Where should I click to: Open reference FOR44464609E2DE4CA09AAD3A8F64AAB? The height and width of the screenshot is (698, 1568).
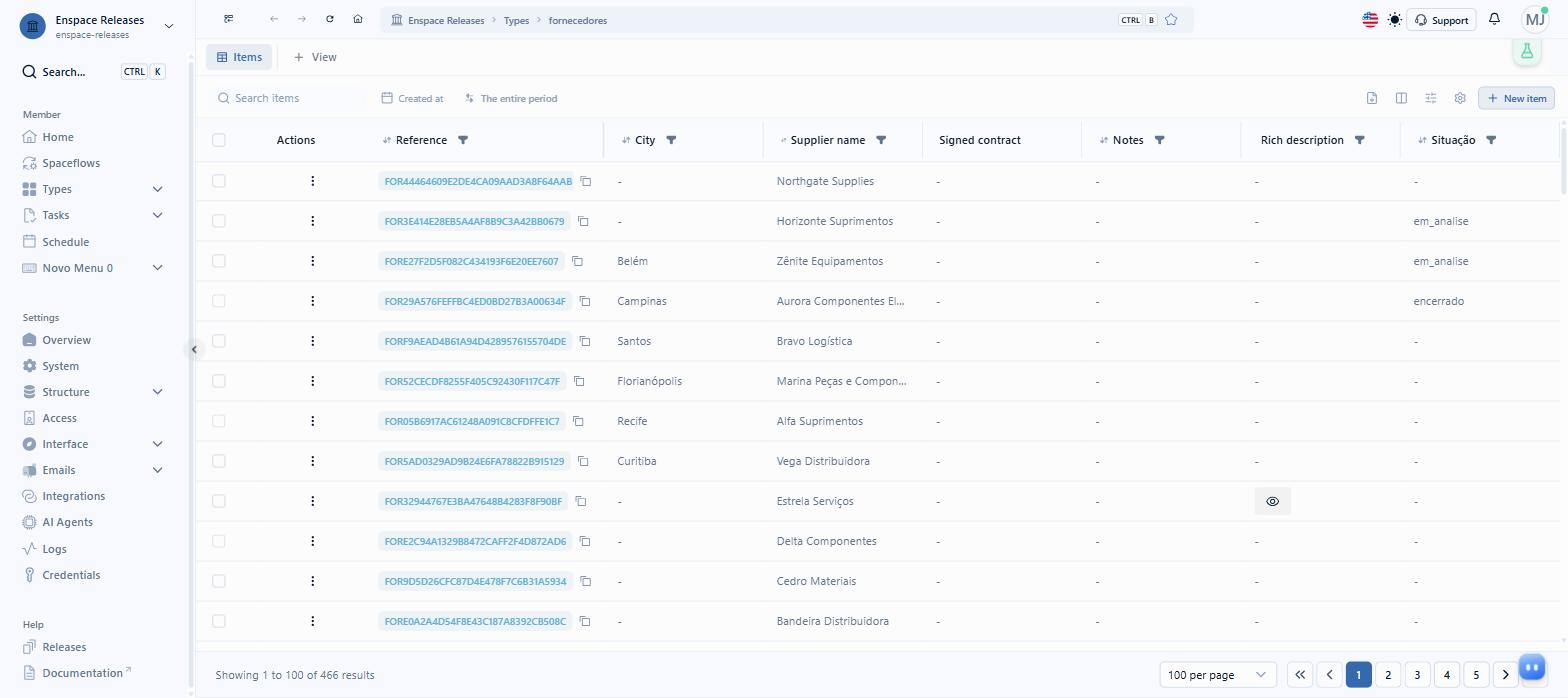[478, 181]
